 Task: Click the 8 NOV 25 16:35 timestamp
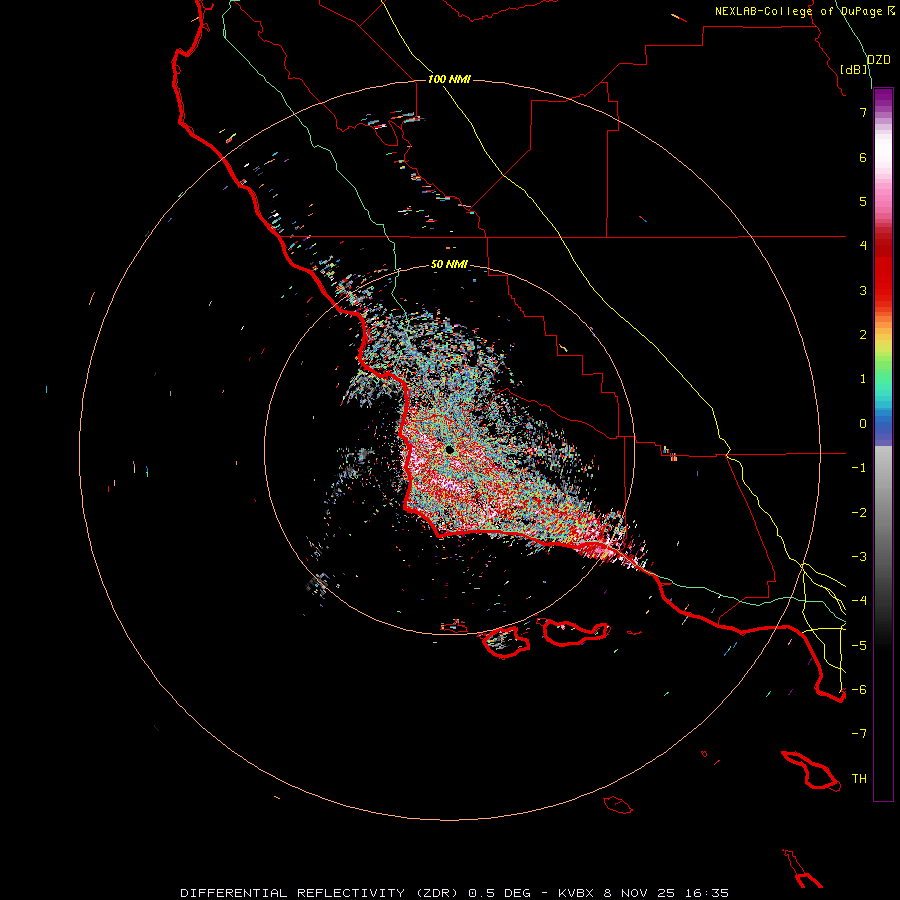(666, 893)
